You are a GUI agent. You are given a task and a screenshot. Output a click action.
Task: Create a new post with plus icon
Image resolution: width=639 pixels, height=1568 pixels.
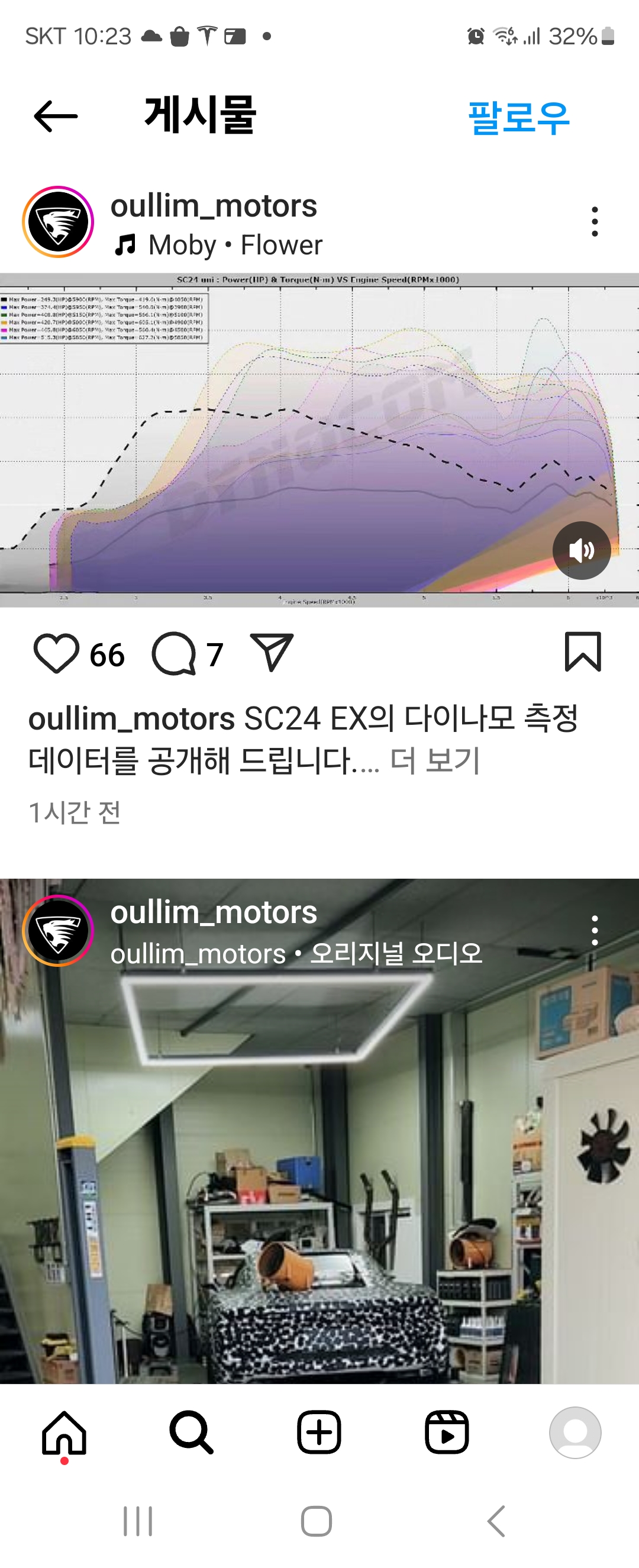pyautogui.click(x=319, y=1433)
